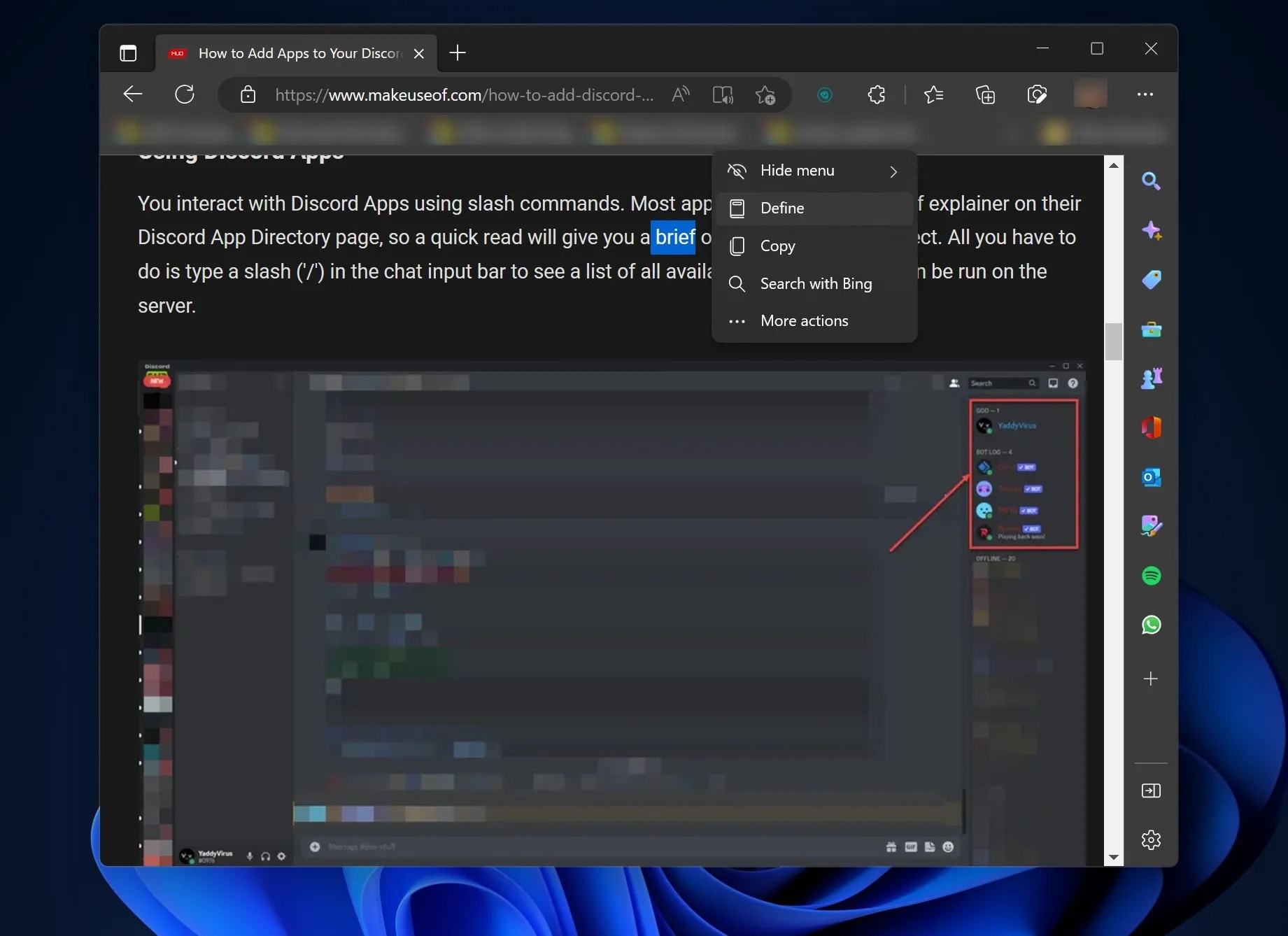
Task: Open the Extensions puzzle icon
Action: point(877,94)
